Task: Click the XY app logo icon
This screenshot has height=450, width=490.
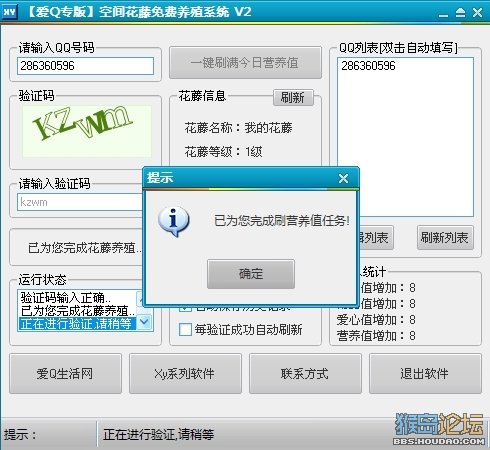Action: (x=9, y=12)
